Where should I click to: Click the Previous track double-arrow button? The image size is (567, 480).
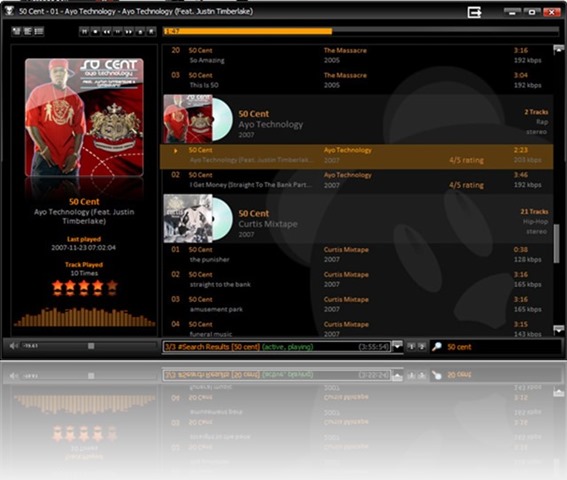click(106, 31)
